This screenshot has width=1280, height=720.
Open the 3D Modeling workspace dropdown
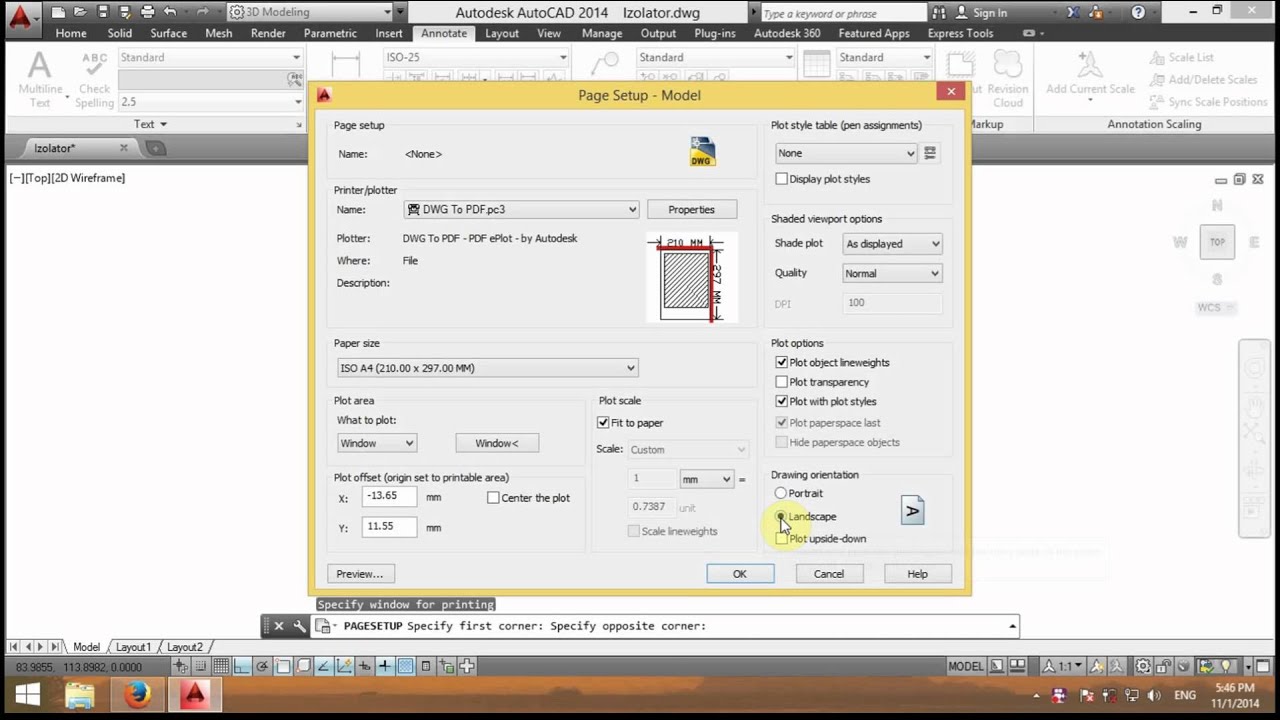[310, 12]
